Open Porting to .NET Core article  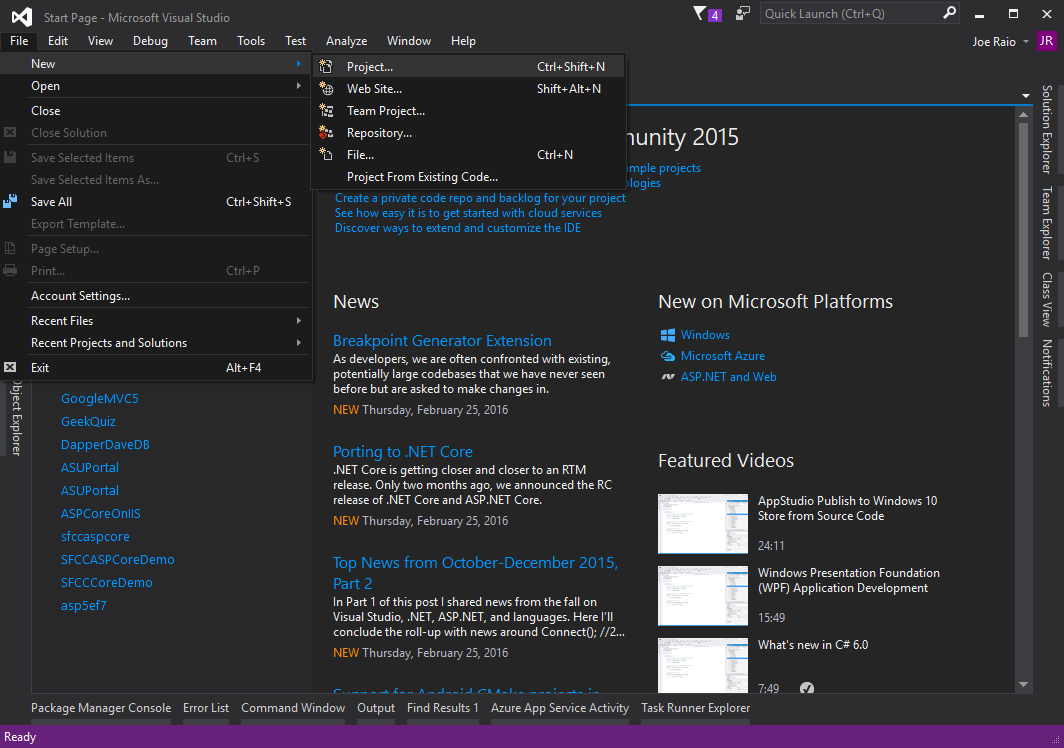click(402, 451)
